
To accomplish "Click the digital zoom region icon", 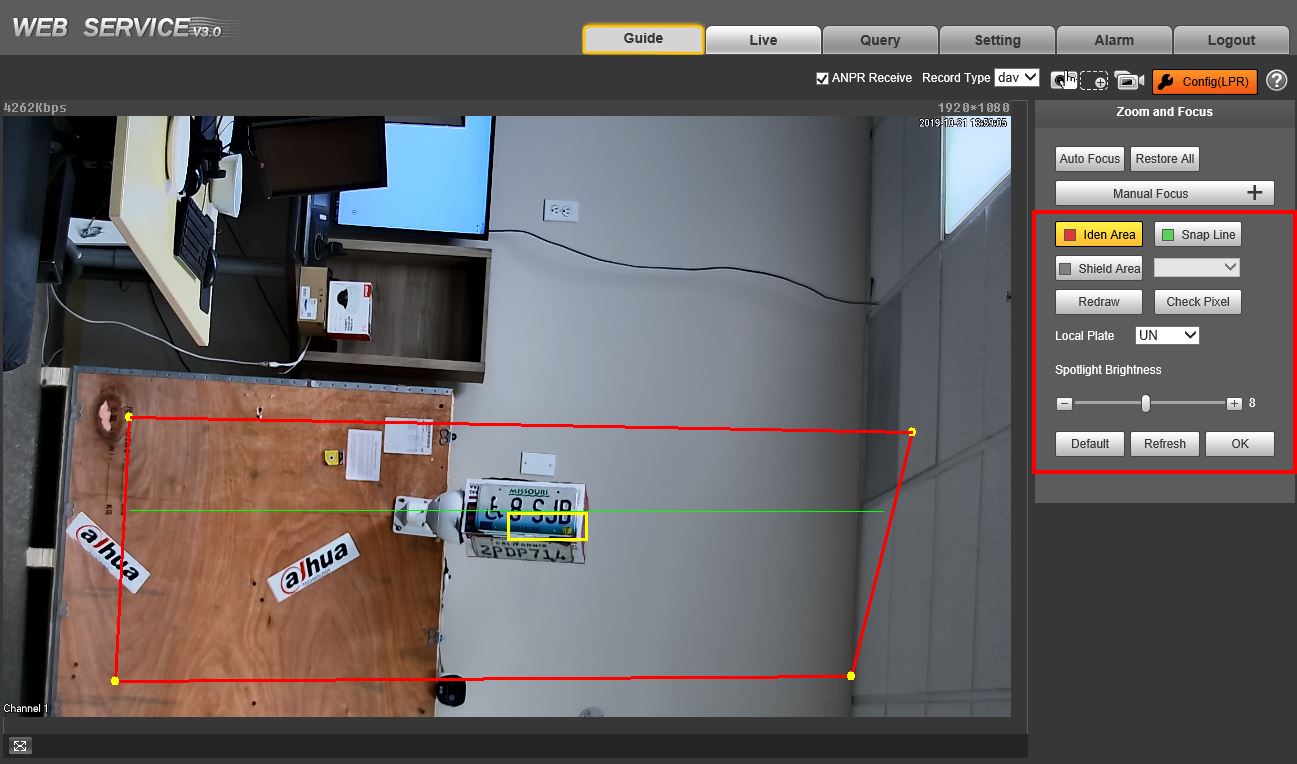I will click(1094, 81).
